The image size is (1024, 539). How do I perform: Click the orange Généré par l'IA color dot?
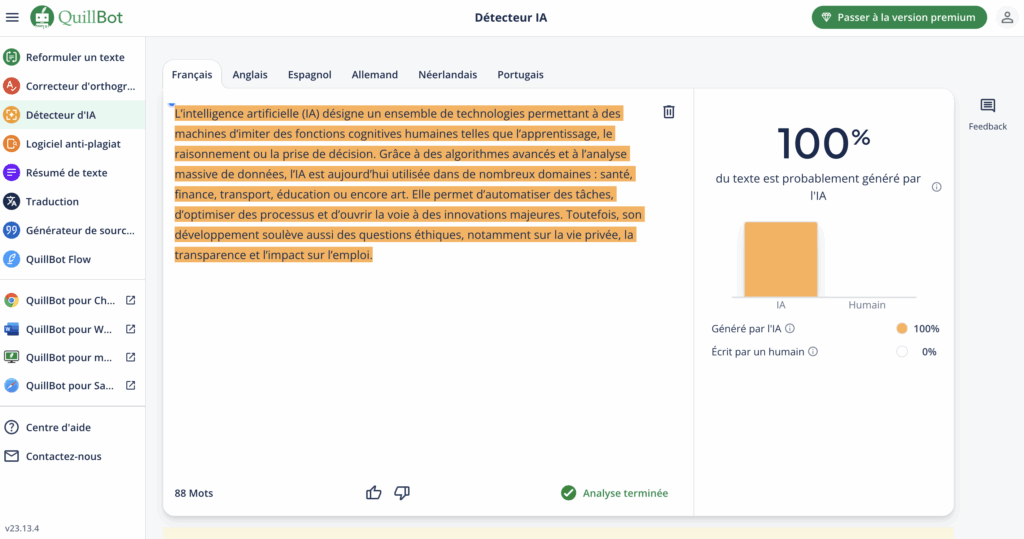[x=901, y=328]
